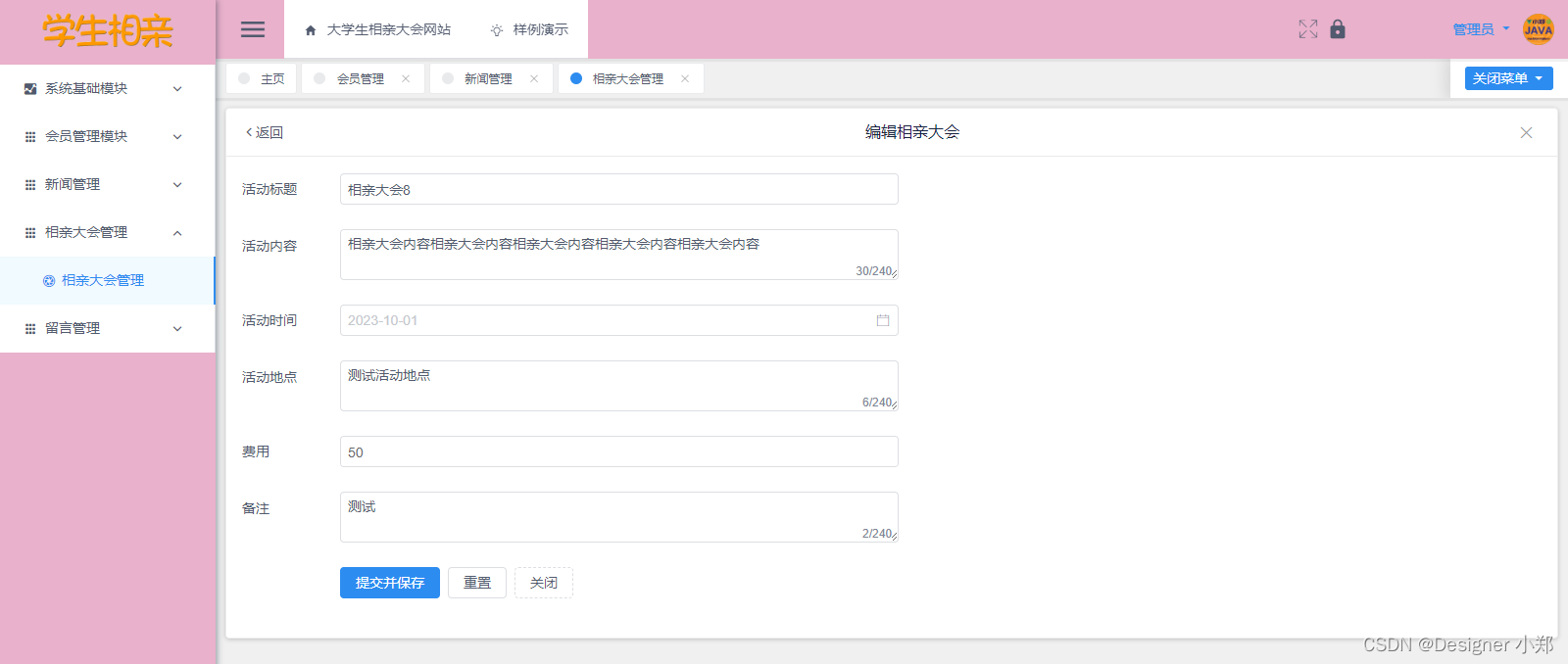1568x664 pixels.
Task: Close the 编辑相亲大会 panel with X
Action: pyautogui.click(x=1526, y=133)
